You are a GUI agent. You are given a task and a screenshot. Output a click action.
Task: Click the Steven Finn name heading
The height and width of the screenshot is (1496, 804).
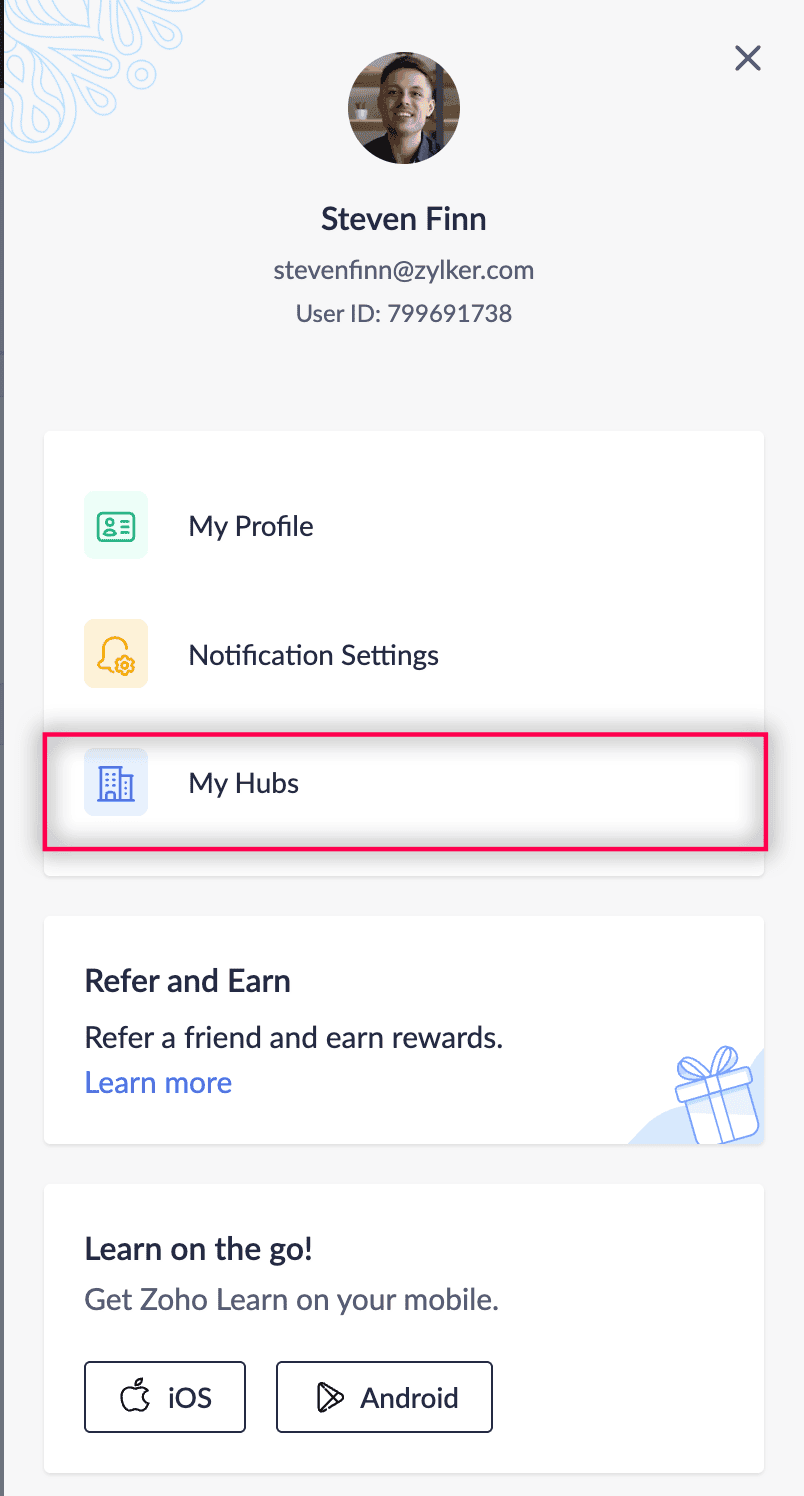pyautogui.click(x=404, y=218)
